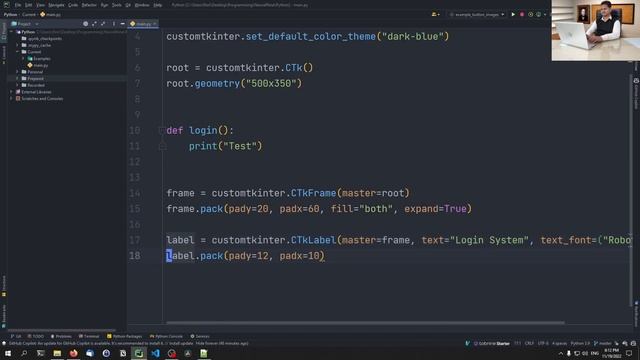Image resolution: width=640 pixels, height=360 pixels.
Task: Click Install update link in status bar
Action: tap(182, 343)
